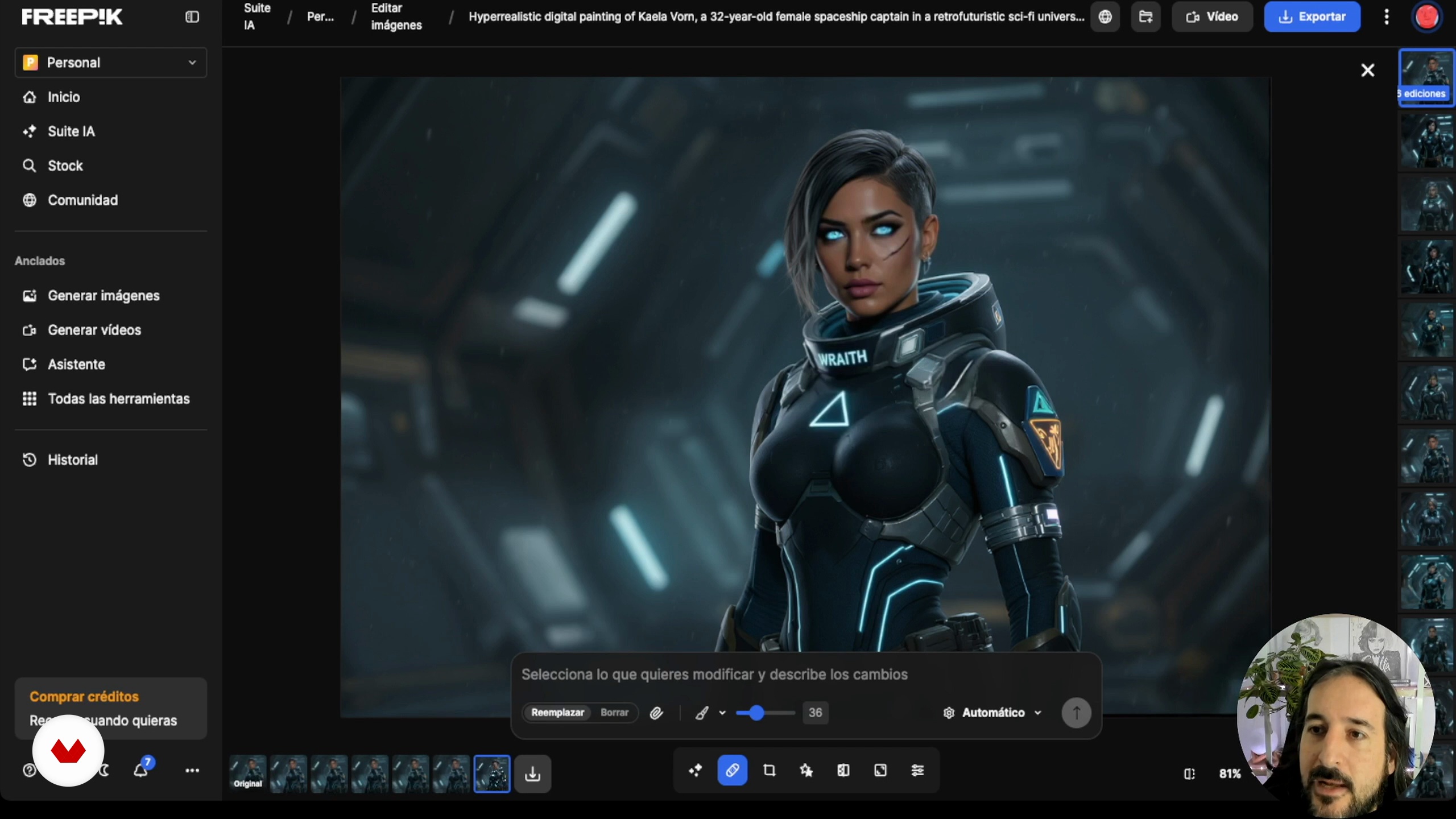Screen dimensions: 1456x819
Task: Open notifications bell with badge 7
Action: point(141,769)
